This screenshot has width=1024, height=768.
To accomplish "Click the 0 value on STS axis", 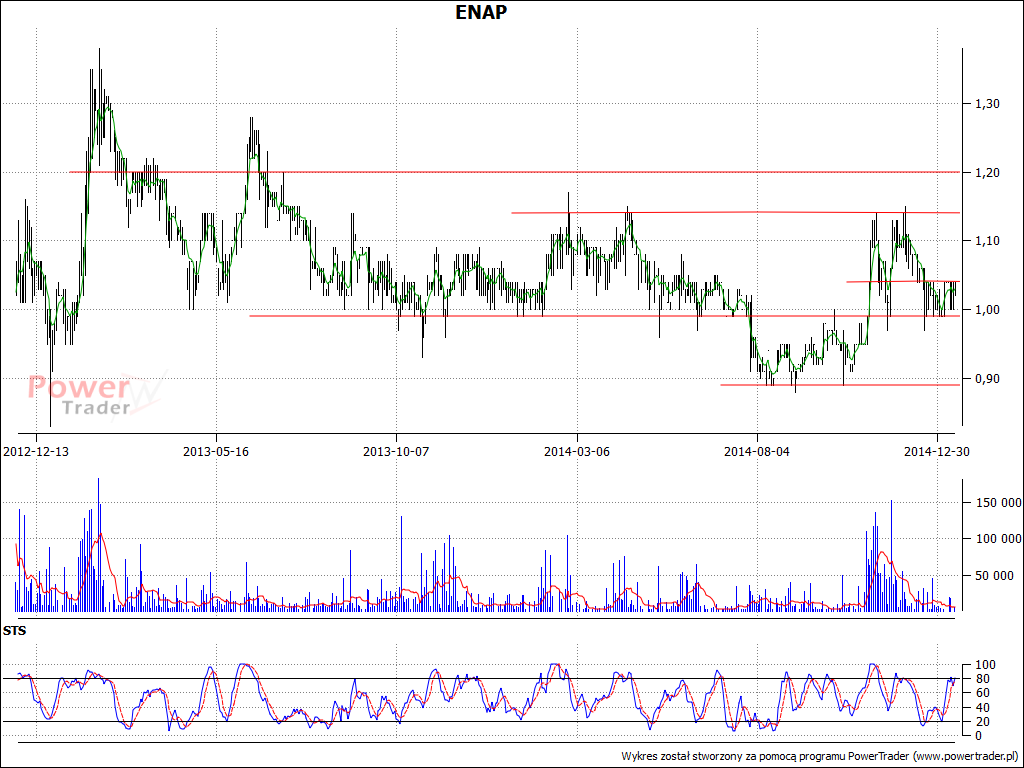I will [978, 735].
